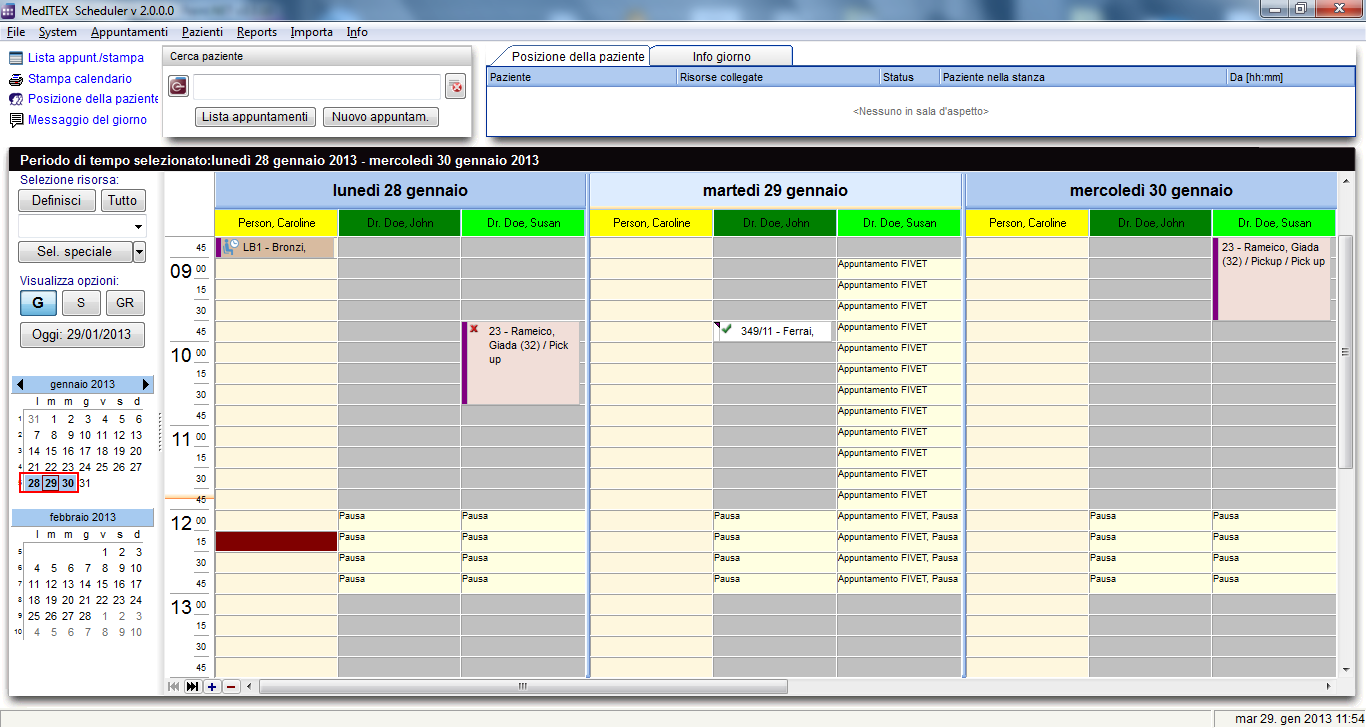
Task: Click the patient search input field
Action: [x=317, y=87]
